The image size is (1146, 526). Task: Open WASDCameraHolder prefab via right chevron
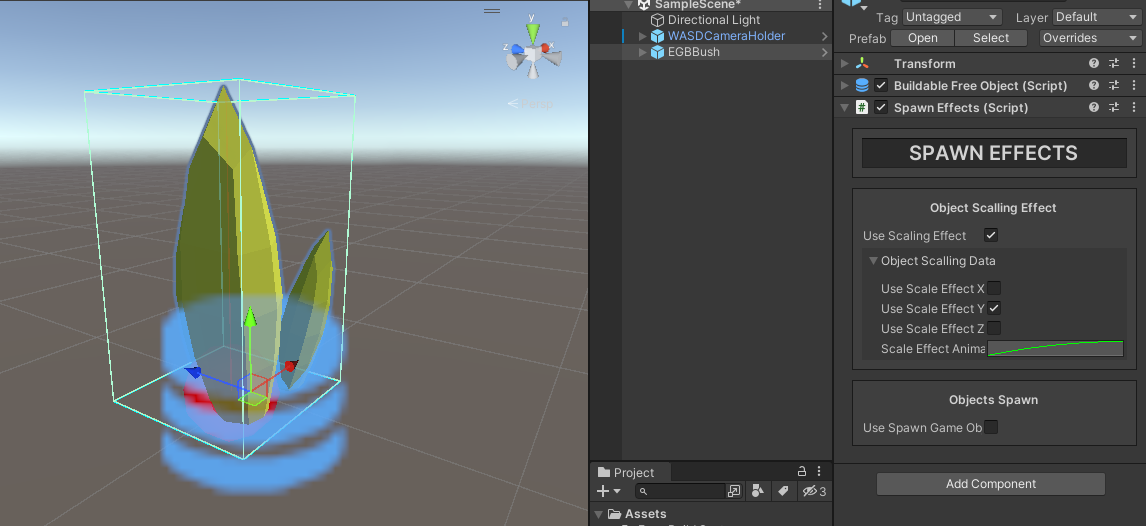824,36
